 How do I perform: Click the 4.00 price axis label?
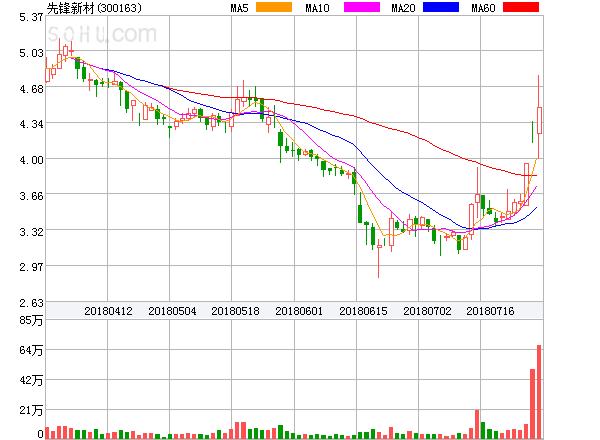31,160
